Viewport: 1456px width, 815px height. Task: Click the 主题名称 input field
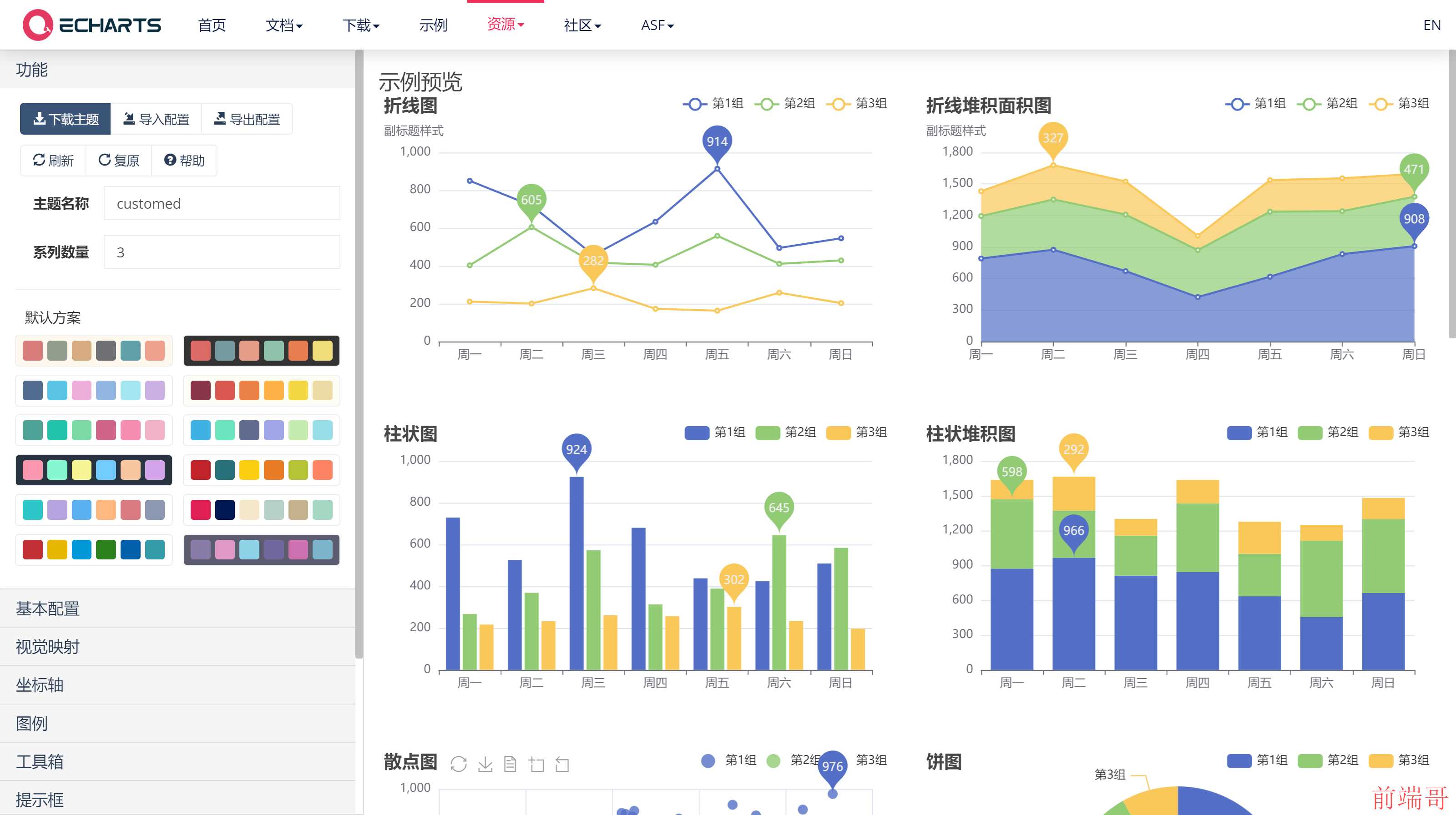pos(222,203)
